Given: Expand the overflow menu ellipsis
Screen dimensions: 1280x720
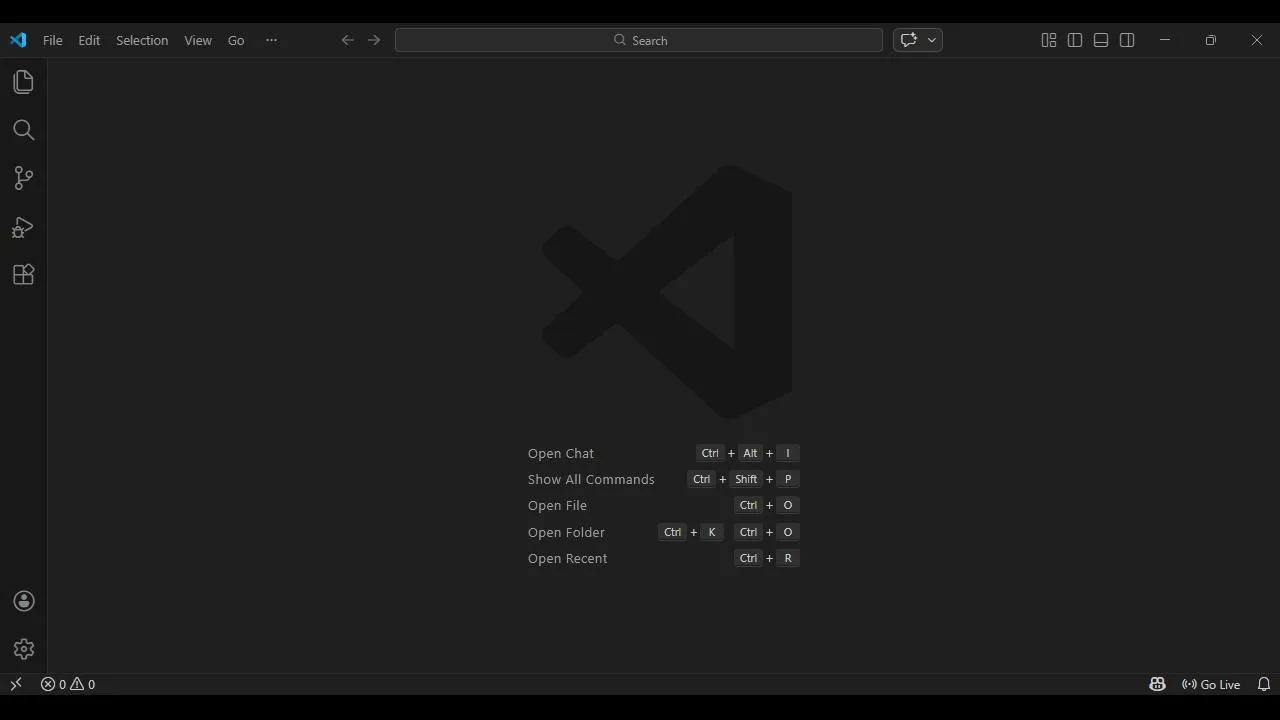Looking at the screenshot, I should 271,40.
